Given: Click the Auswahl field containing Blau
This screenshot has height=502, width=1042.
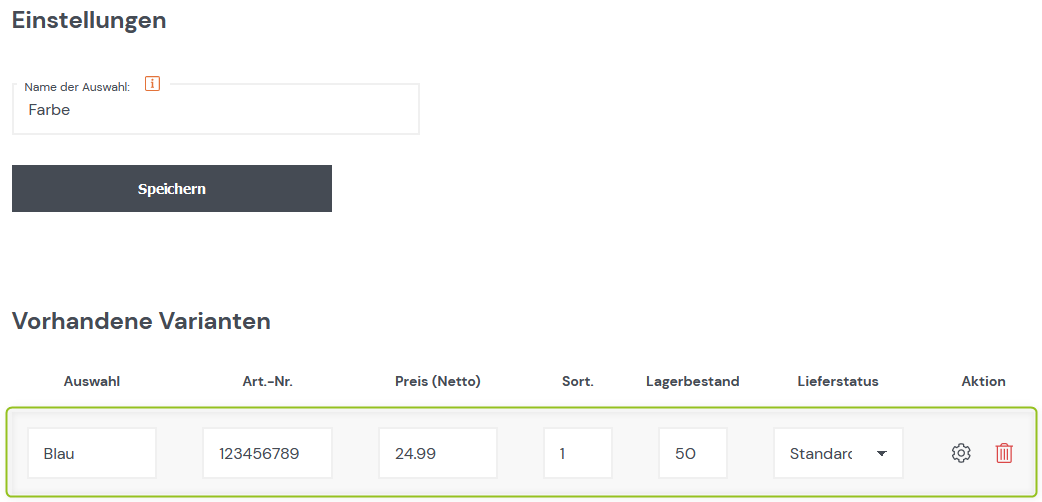Looking at the screenshot, I should [x=92, y=453].
